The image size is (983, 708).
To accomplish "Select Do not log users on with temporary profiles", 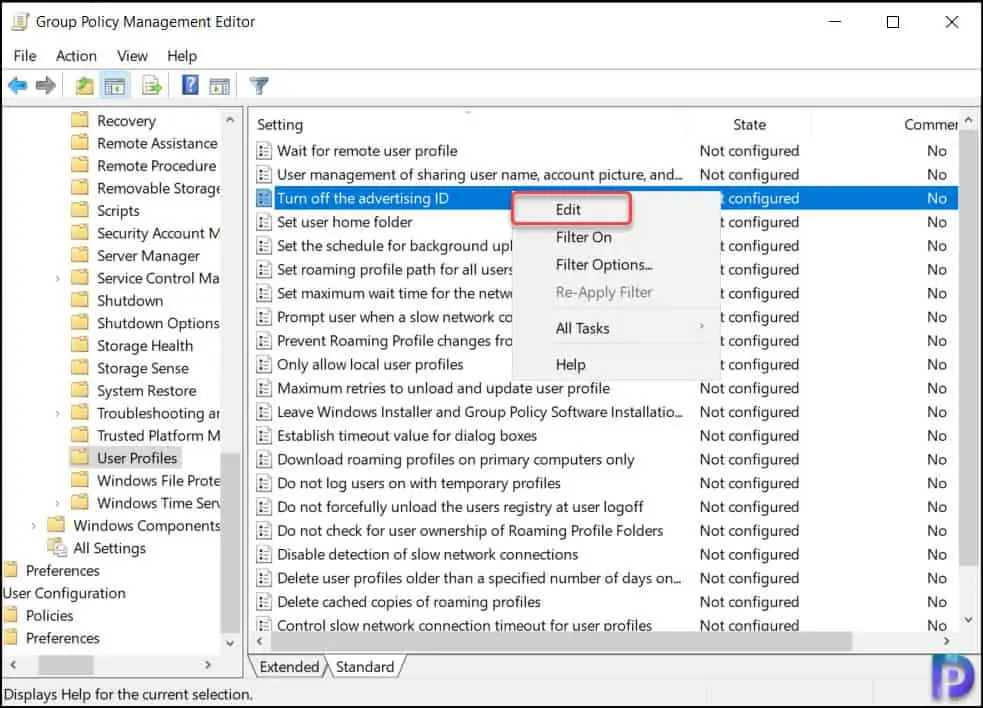I will point(419,483).
